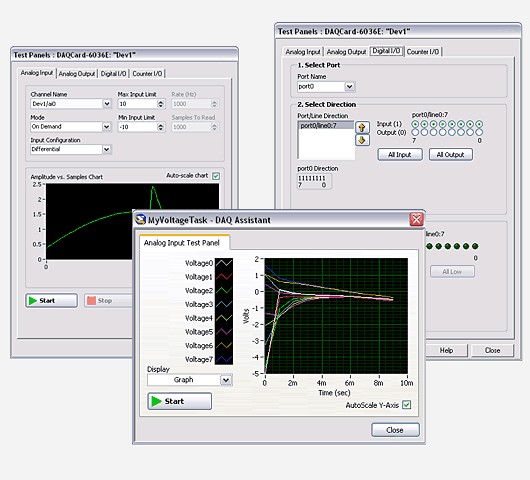
Task: Toggle the AutoScale Y-Axis checkbox
Action: [x=407, y=405]
